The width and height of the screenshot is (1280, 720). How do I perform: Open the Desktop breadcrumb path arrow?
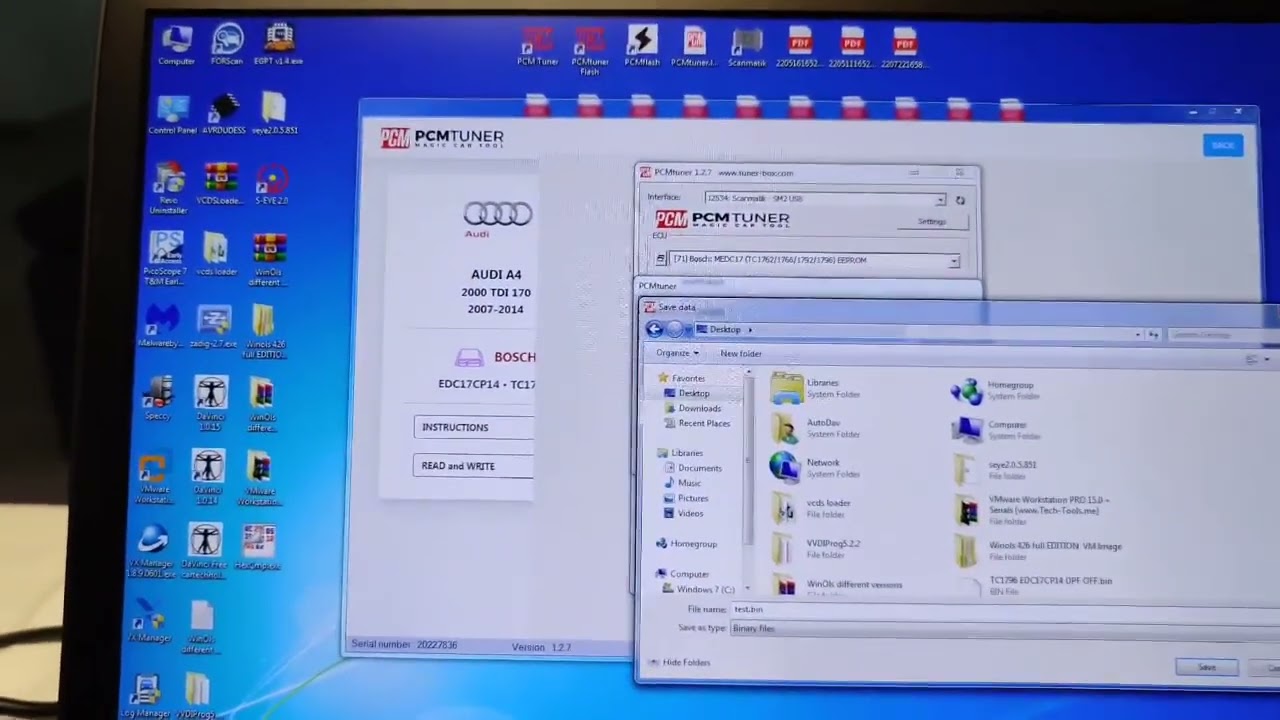click(750, 330)
